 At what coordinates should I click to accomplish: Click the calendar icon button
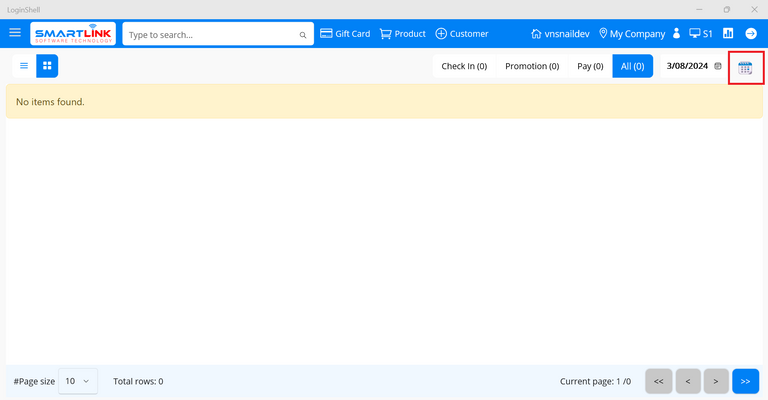coord(745,67)
